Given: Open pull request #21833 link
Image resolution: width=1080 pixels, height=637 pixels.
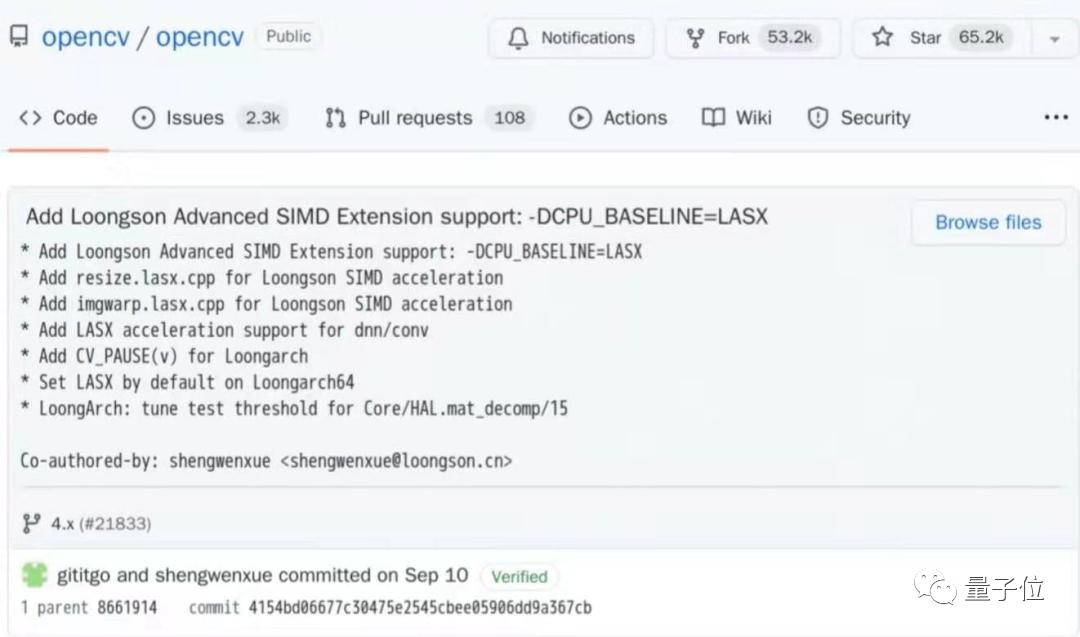Looking at the screenshot, I should pyautogui.click(x=115, y=524).
